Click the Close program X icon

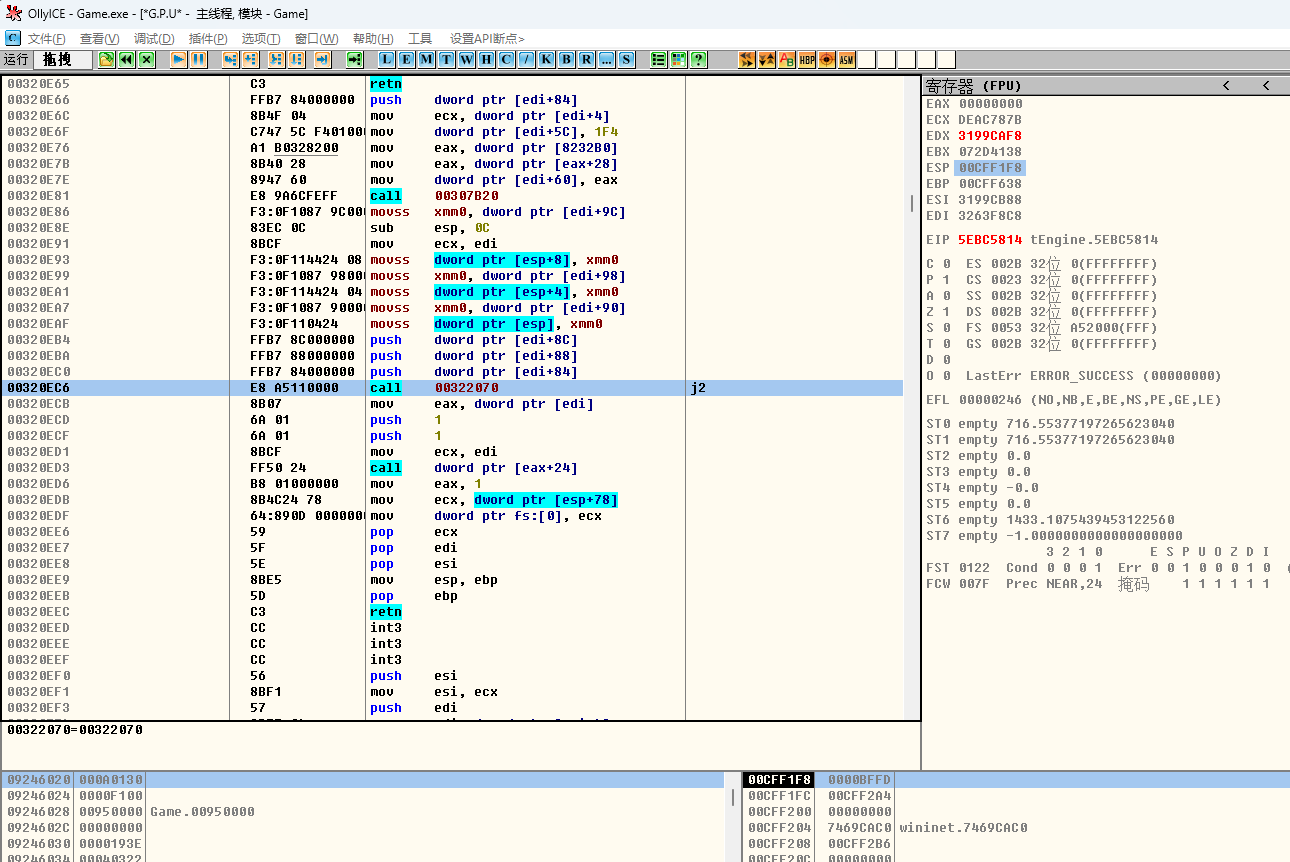(146, 59)
